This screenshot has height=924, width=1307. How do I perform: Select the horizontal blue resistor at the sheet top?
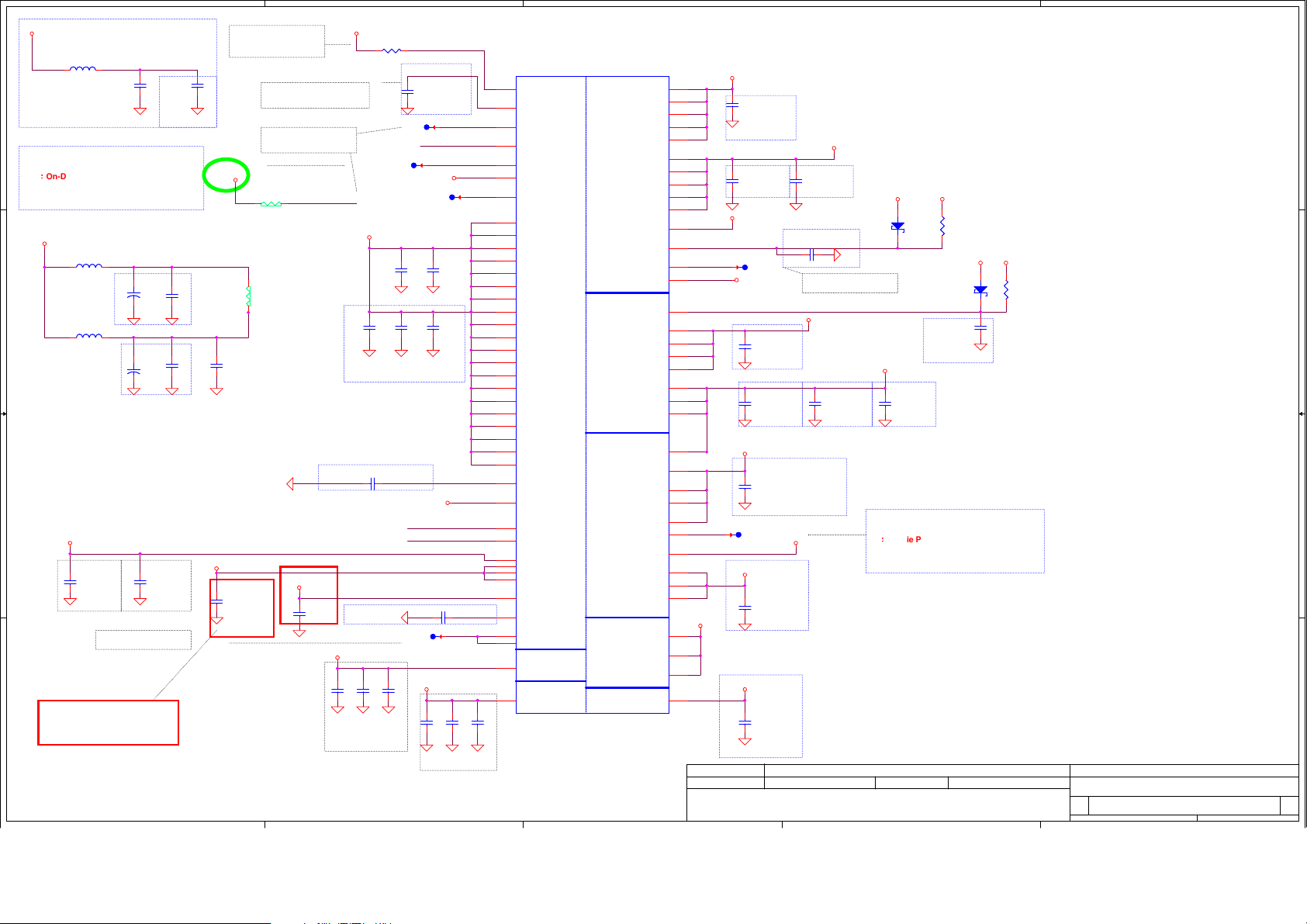click(x=392, y=51)
